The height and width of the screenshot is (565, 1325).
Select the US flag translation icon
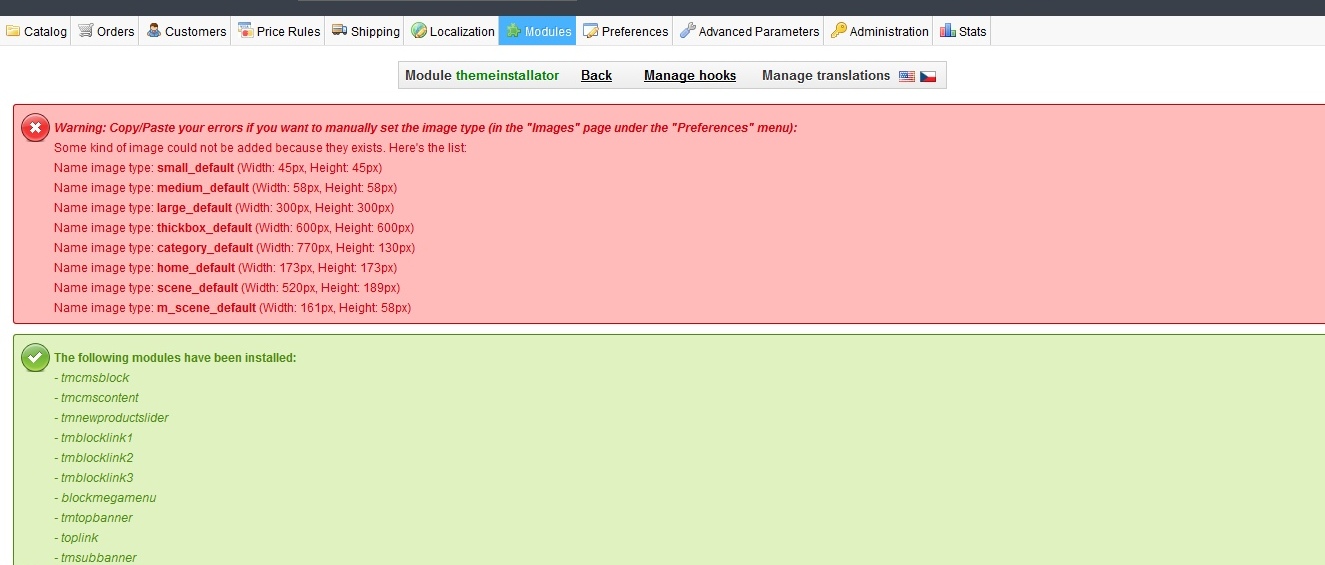pyautogui.click(x=907, y=76)
